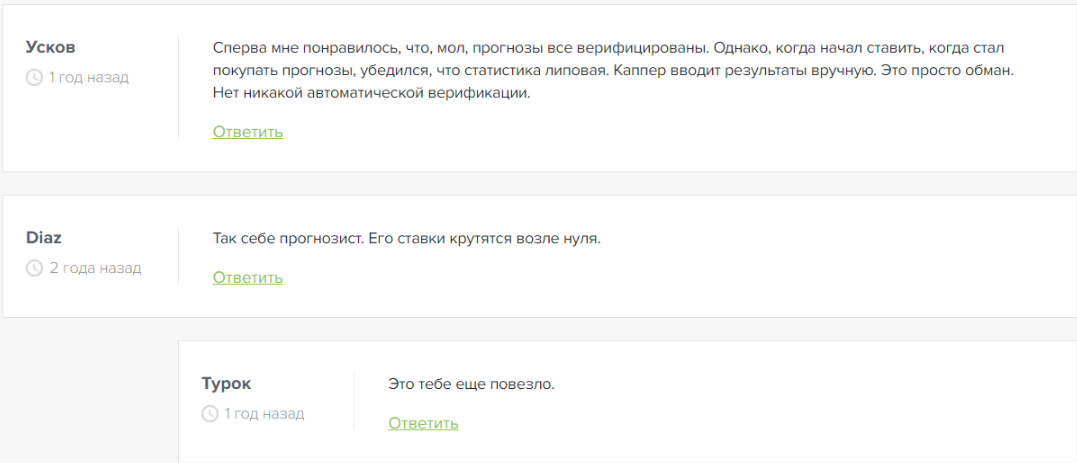This screenshot has width=1077, height=463.
Task: Select the Diaz username
Action: coord(45,238)
